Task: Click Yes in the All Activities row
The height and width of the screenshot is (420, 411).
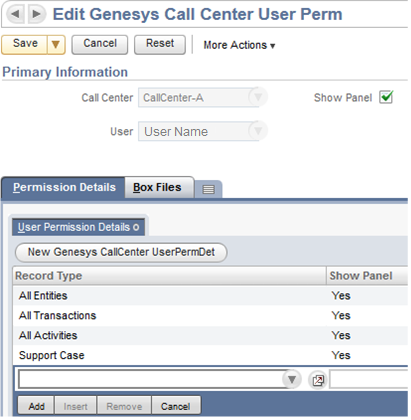Action: (341, 335)
